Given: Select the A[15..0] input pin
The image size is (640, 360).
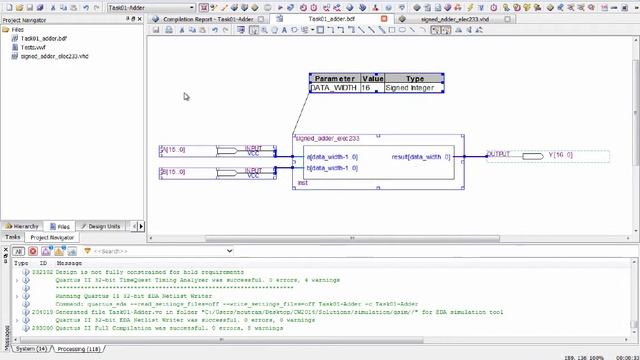Looking at the screenshot, I should point(218,151).
